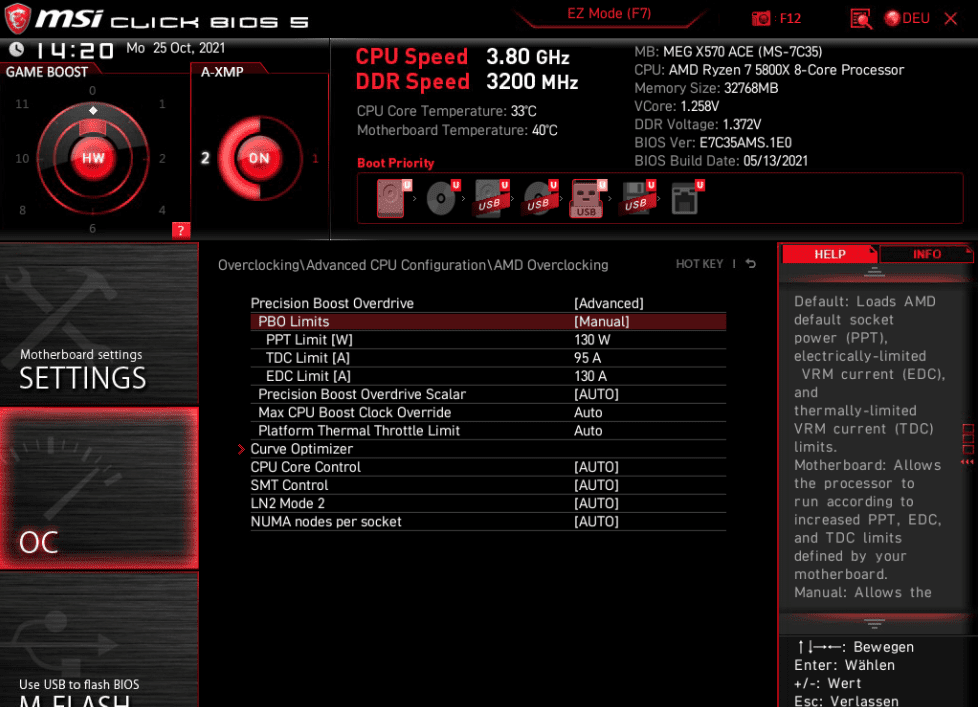Open the M-FLASH BIOS update section
Screen dimensions: 979x707
(99, 640)
